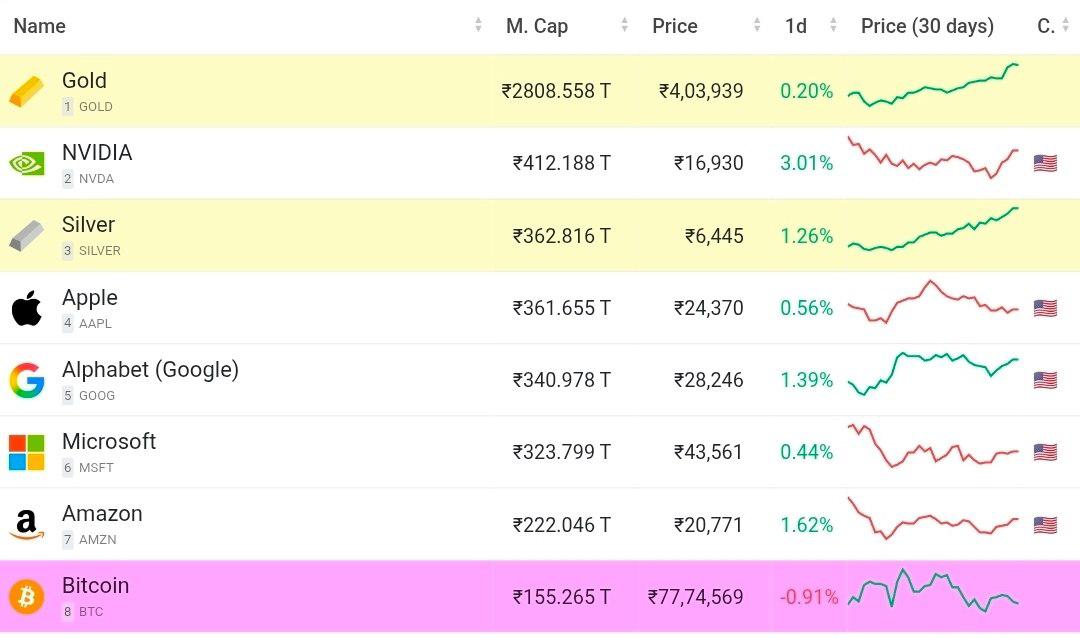Click the Silver bar icon
This screenshot has height=638, width=1080.
click(x=27, y=236)
